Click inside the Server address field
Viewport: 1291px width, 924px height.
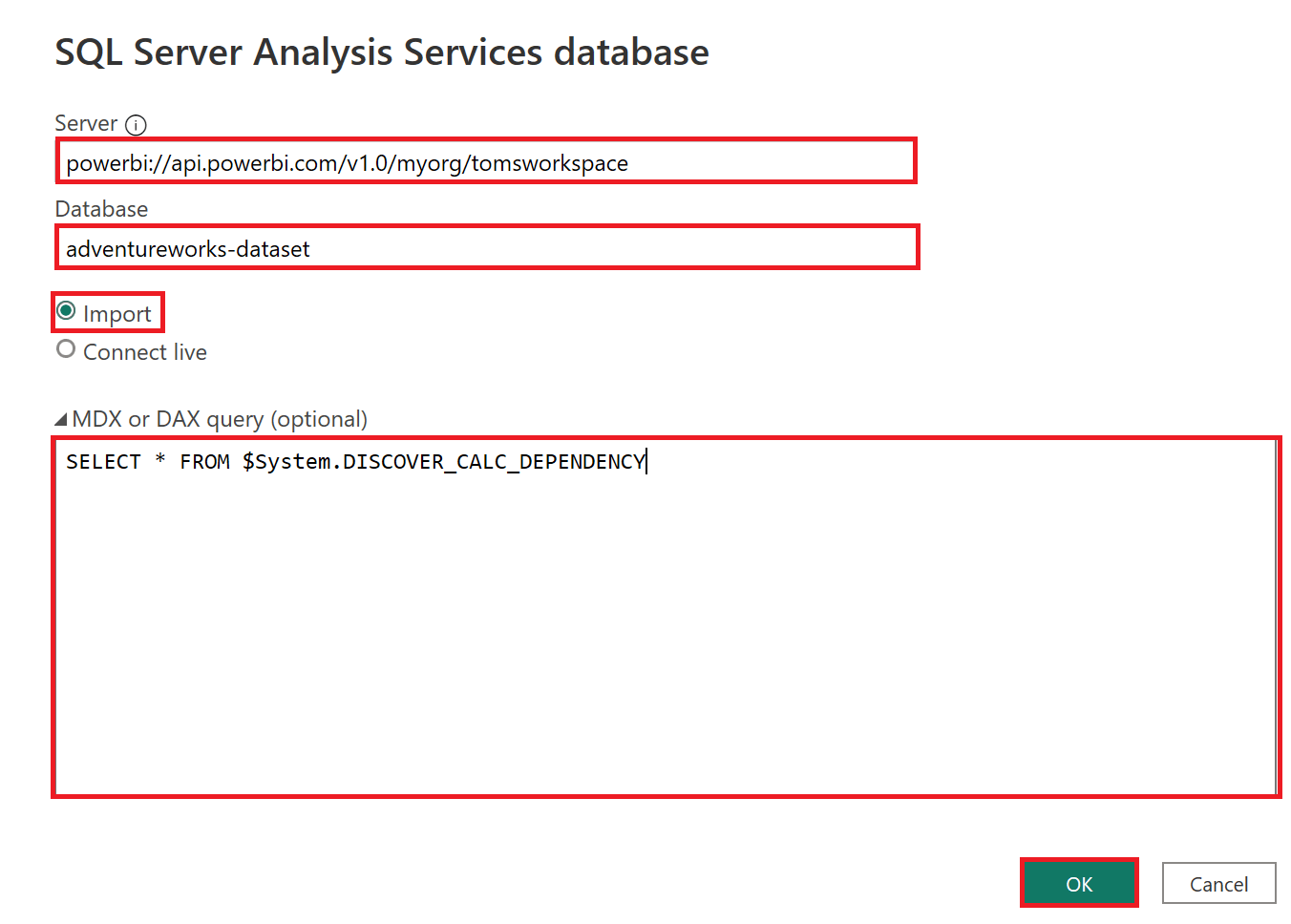(477, 162)
